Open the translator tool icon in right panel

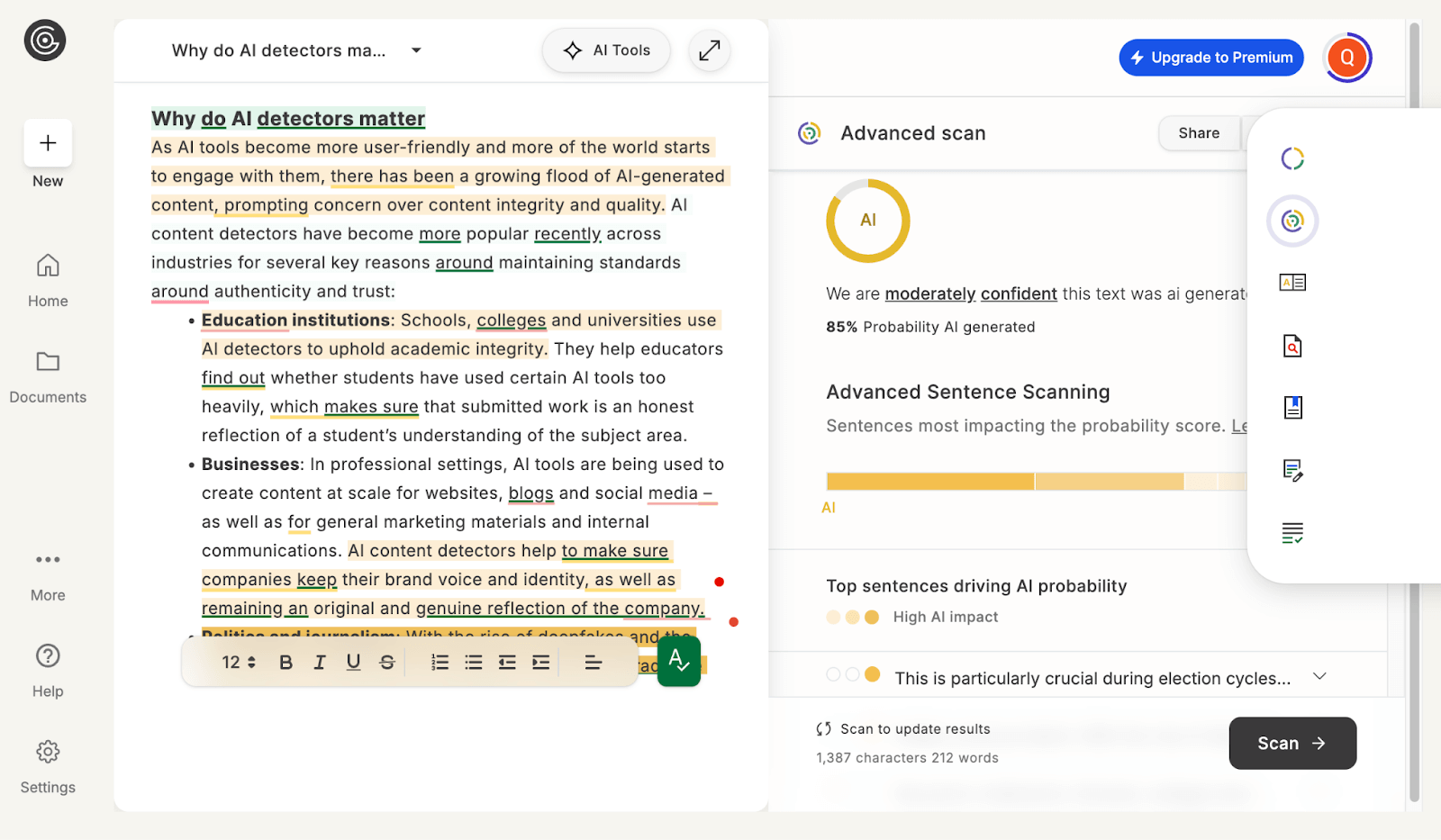coord(1292,283)
